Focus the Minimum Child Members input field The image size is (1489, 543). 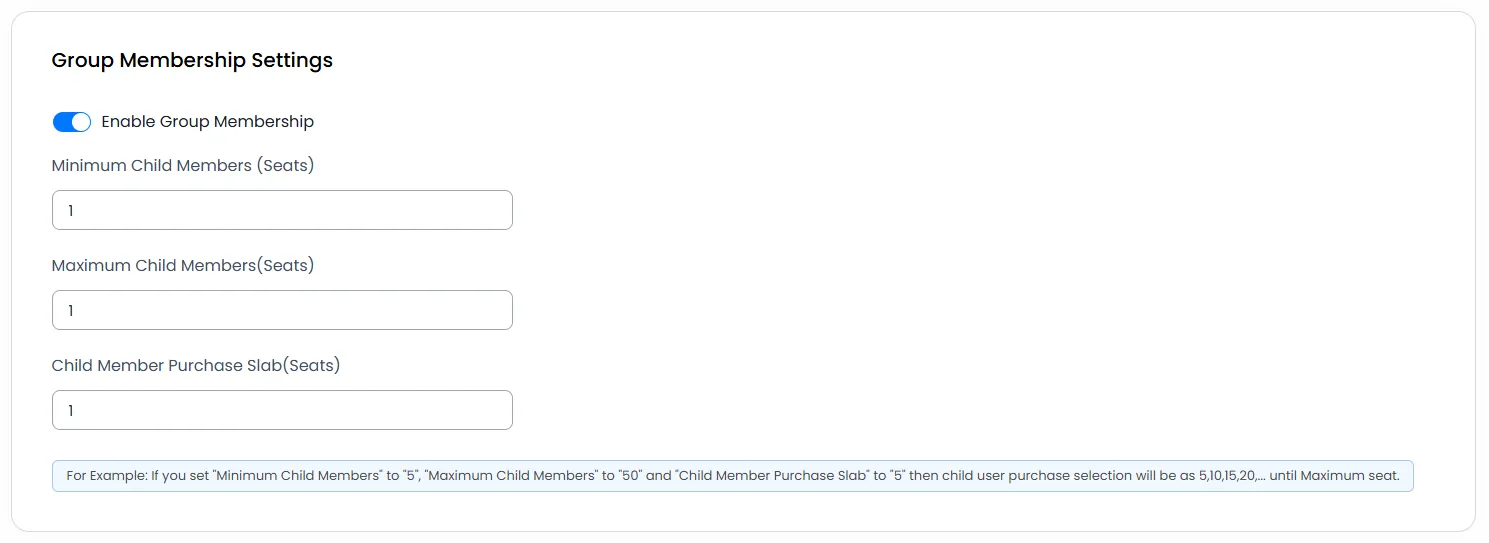click(282, 210)
